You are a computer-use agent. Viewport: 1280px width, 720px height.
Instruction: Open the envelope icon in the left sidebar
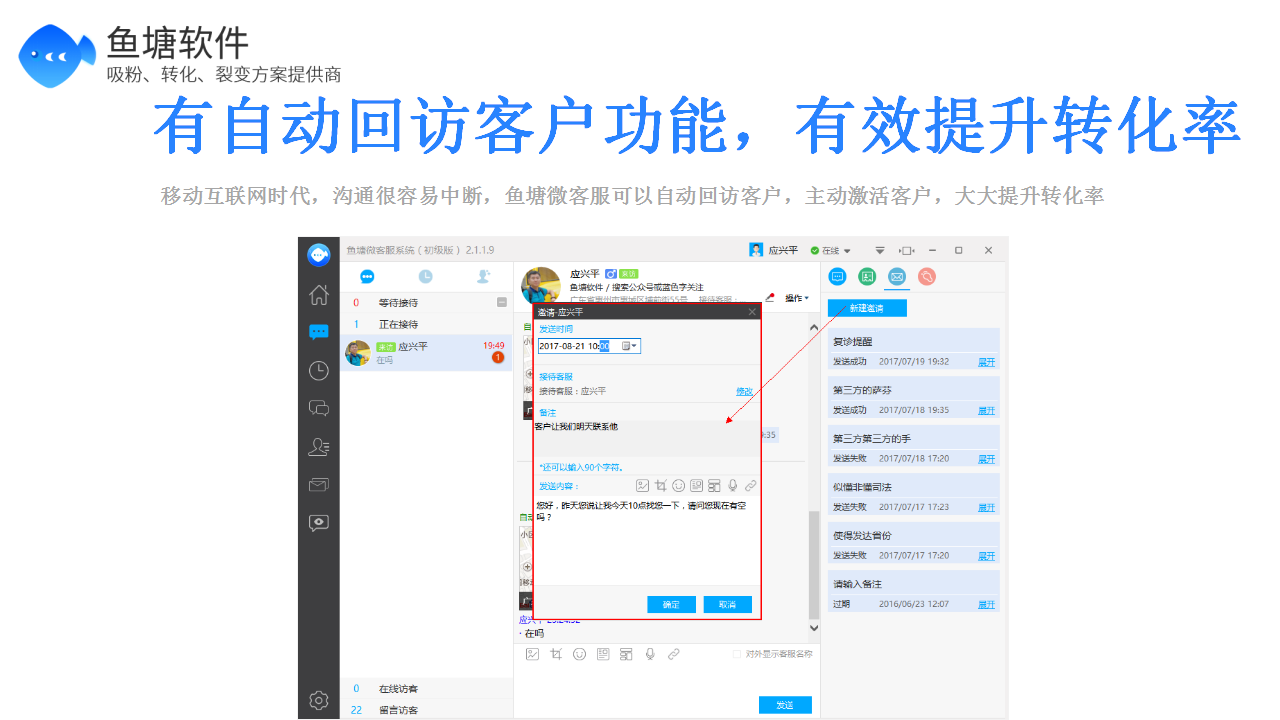coord(319,485)
